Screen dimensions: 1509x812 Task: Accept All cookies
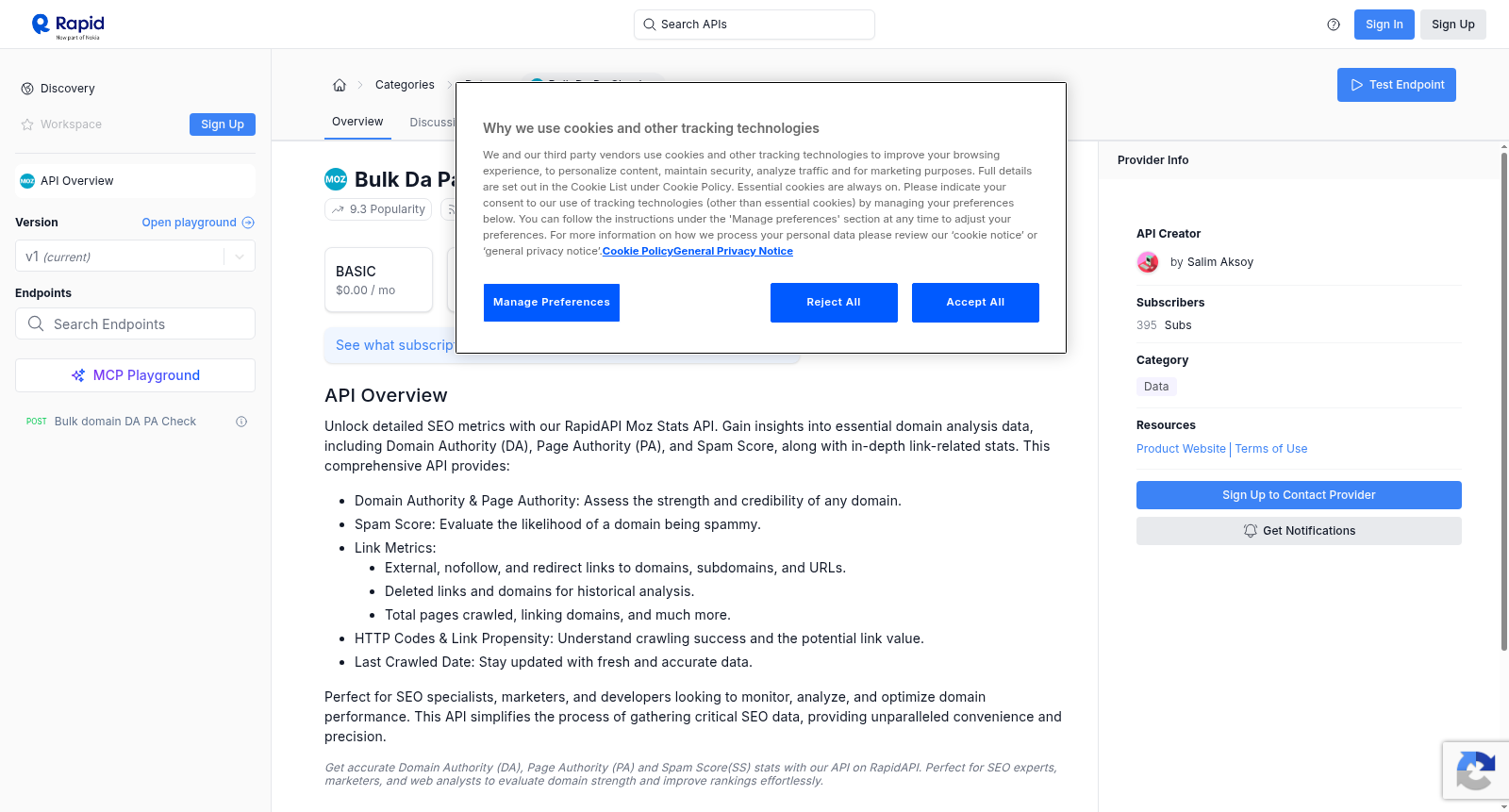pyautogui.click(x=975, y=303)
